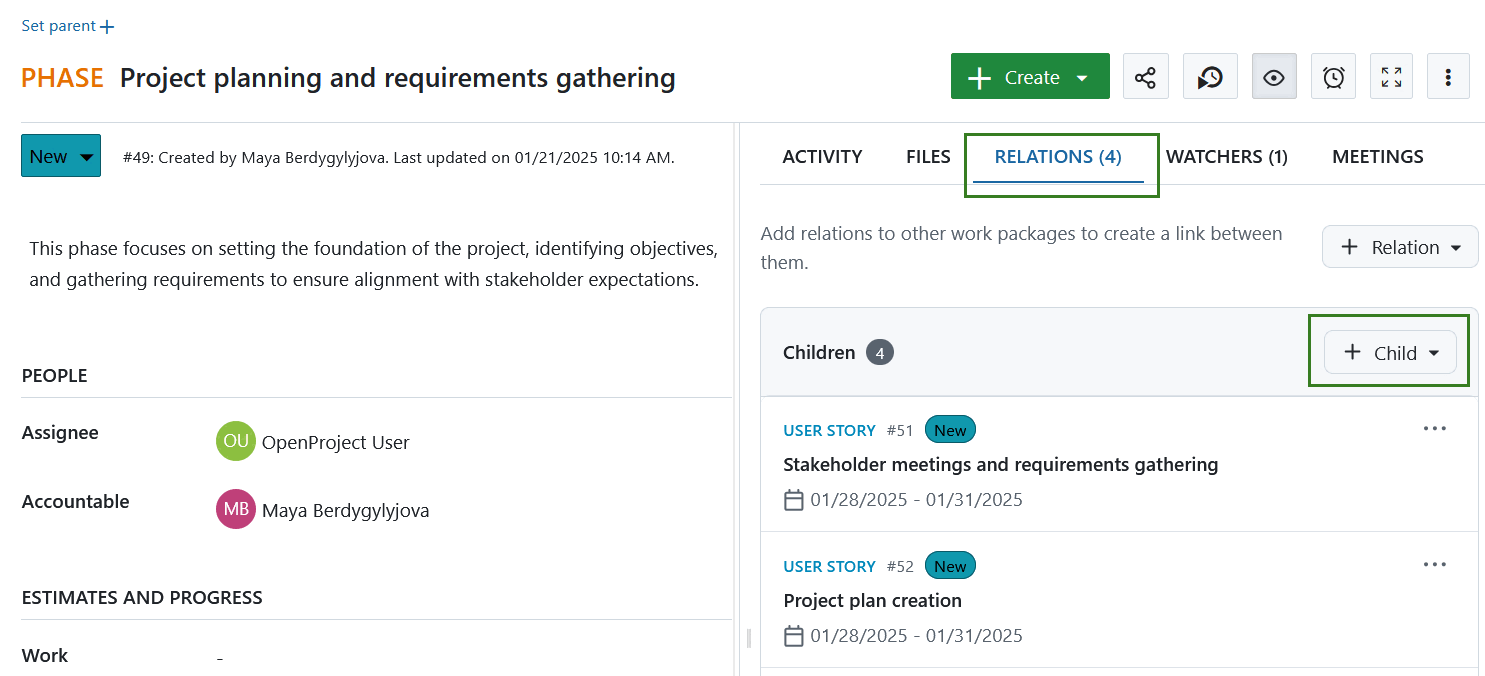Click the Children count badge
The height and width of the screenshot is (676, 1485).
880,352
